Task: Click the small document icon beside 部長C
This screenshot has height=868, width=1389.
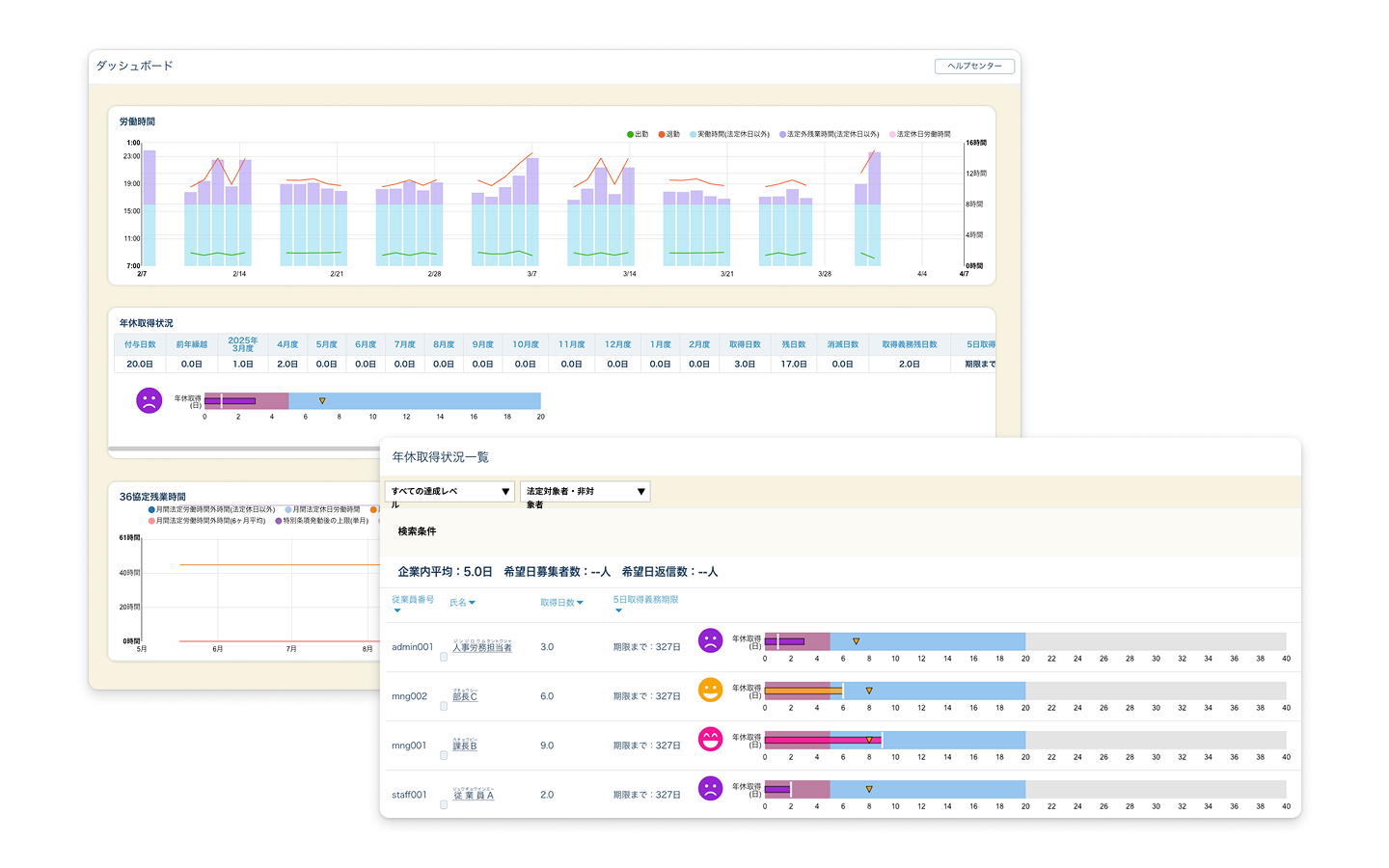Action: pyautogui.click(x=444, y=706)
